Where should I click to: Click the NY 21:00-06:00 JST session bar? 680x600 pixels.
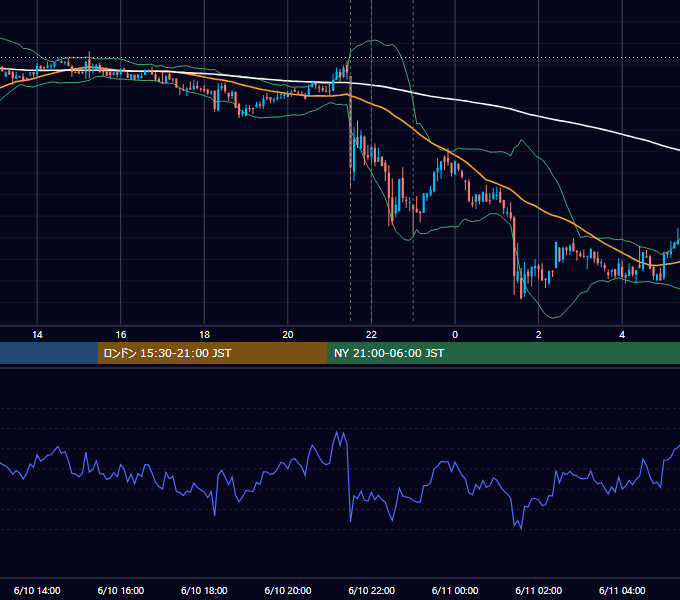pyautogui.click(x=503, y=353)
